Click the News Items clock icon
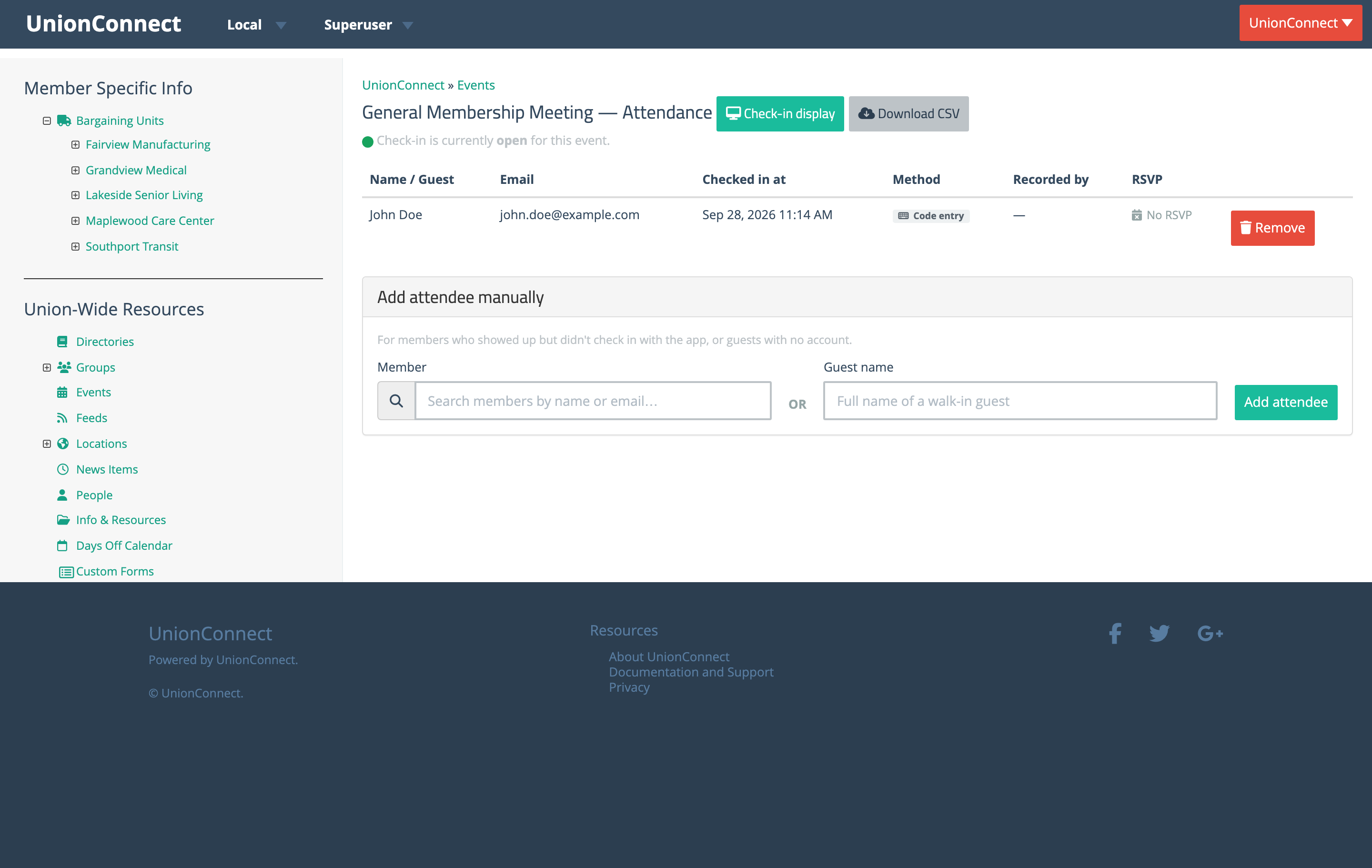The width and height of the screenshot is (1372, 868). (63, 469)
